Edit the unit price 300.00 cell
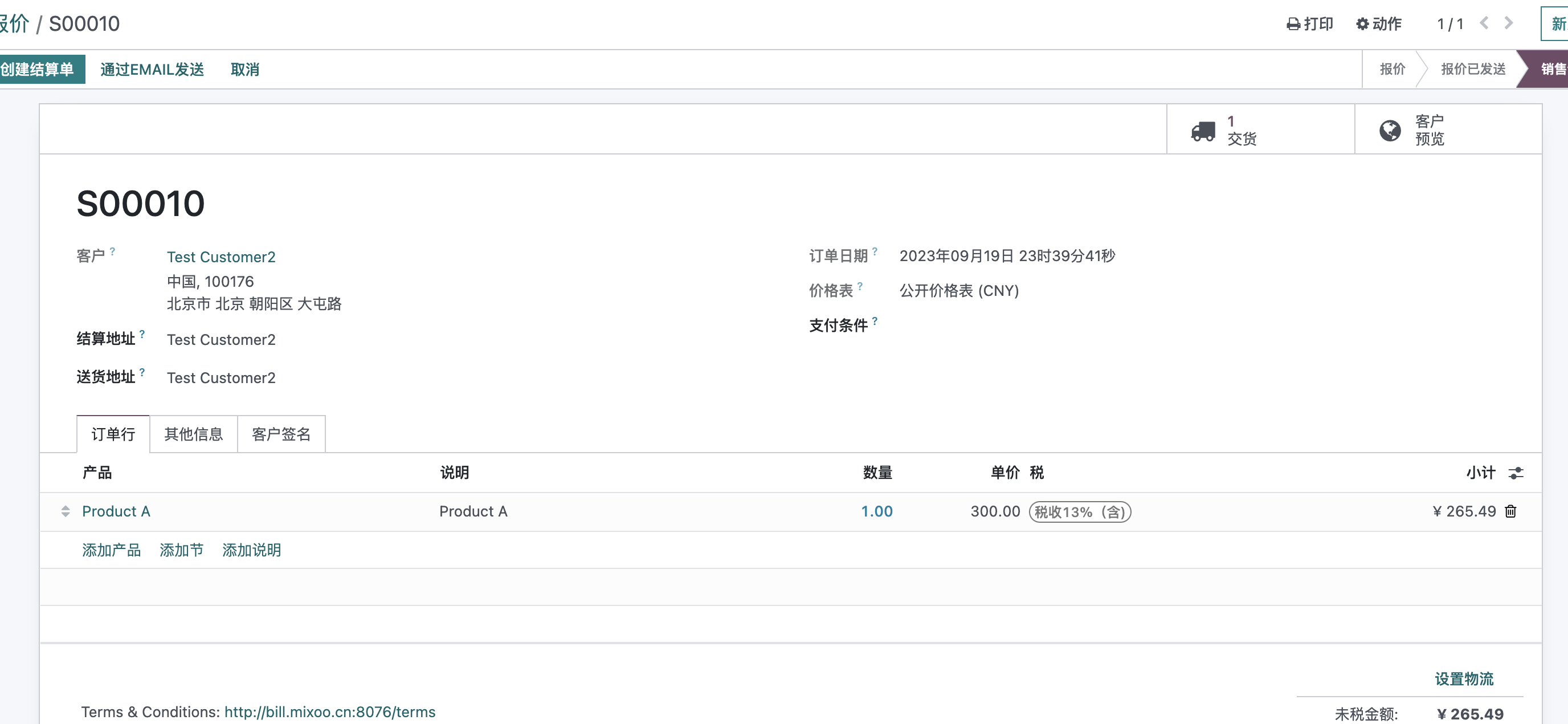This screenshot has height=724, width=1568. pyautogui.click(x=995, y=511)
